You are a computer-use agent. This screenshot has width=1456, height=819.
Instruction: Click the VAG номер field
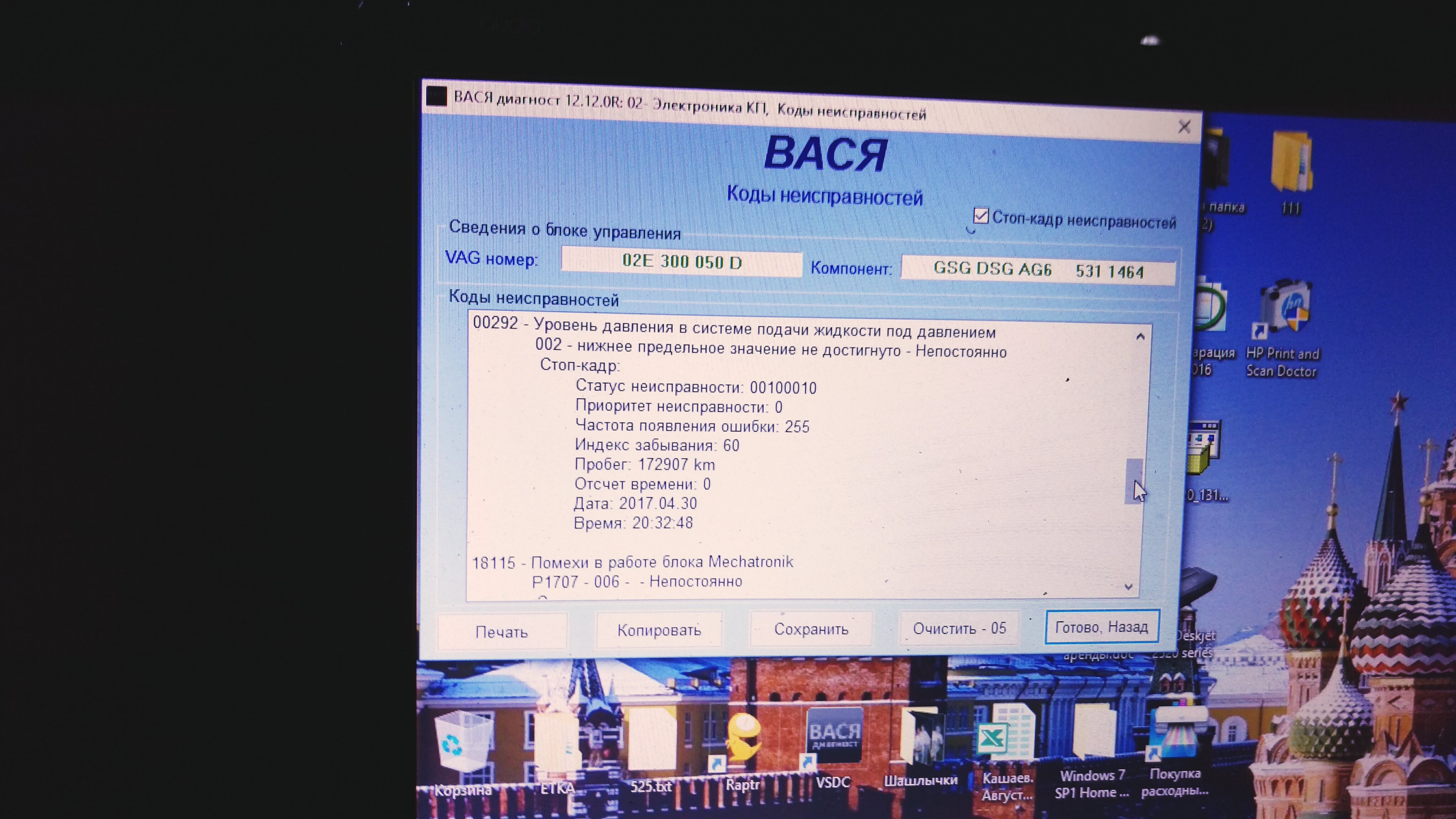pos(681,262)
